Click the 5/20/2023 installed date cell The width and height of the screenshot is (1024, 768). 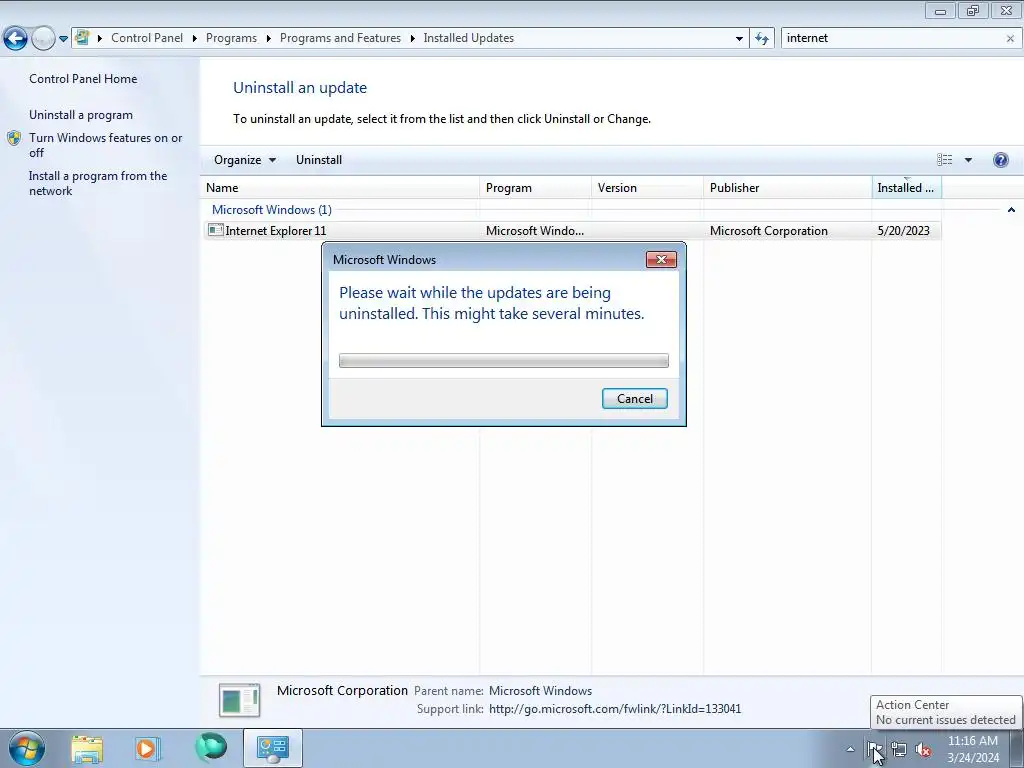[903, 231]
